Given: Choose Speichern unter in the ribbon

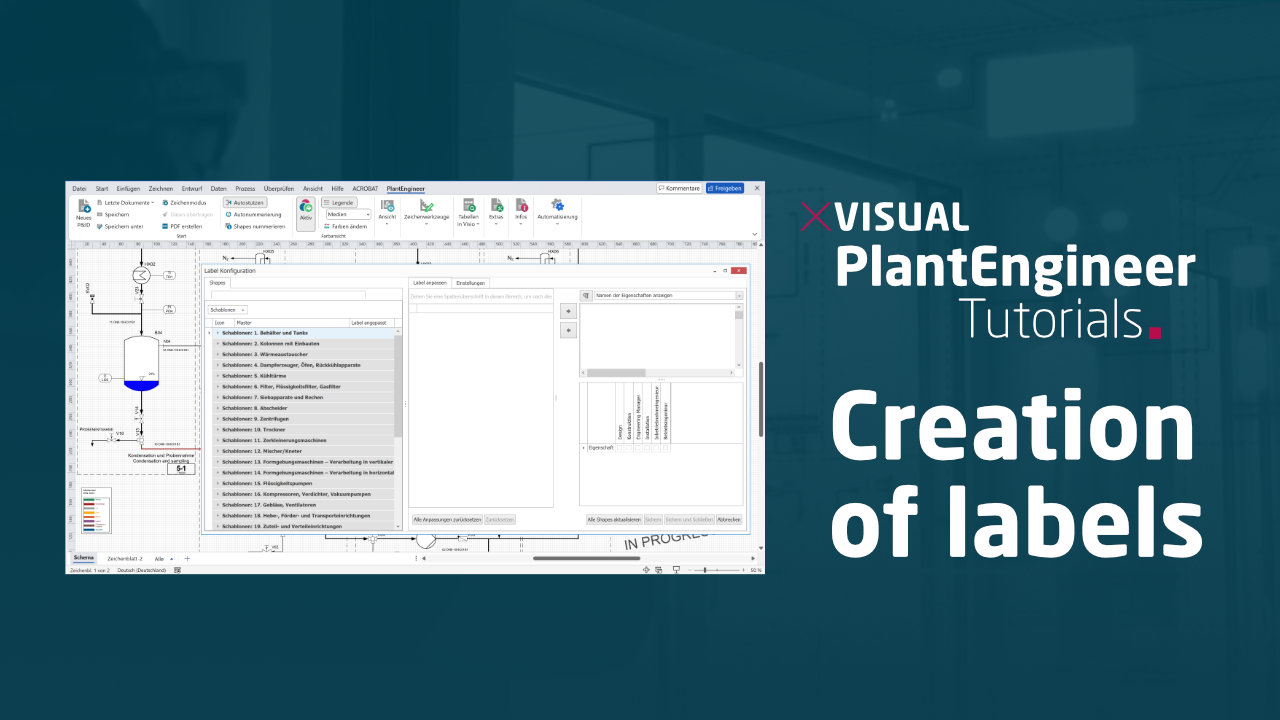Looking at the screenshot, I should [x=119, y=226].
